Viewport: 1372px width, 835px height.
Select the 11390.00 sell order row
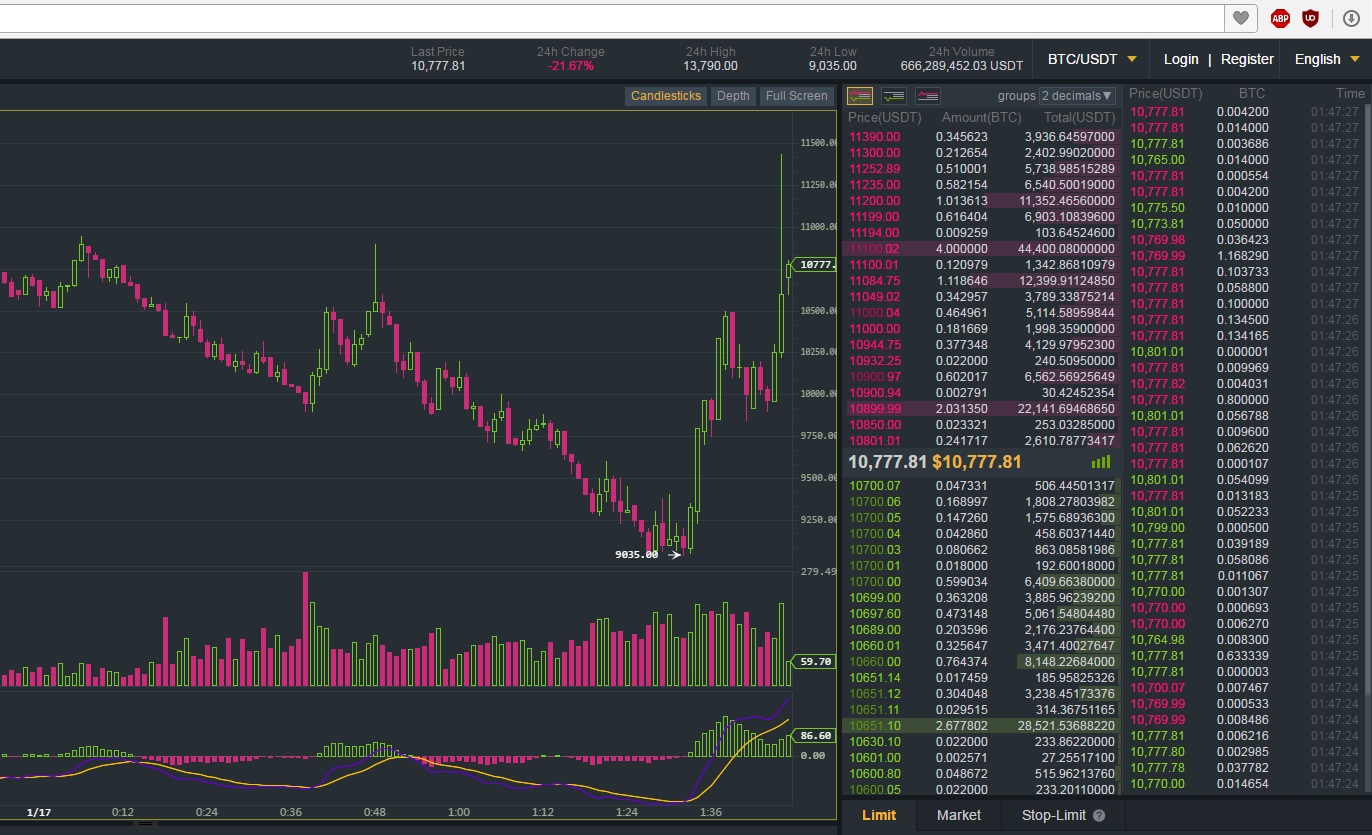coord(981,137)
